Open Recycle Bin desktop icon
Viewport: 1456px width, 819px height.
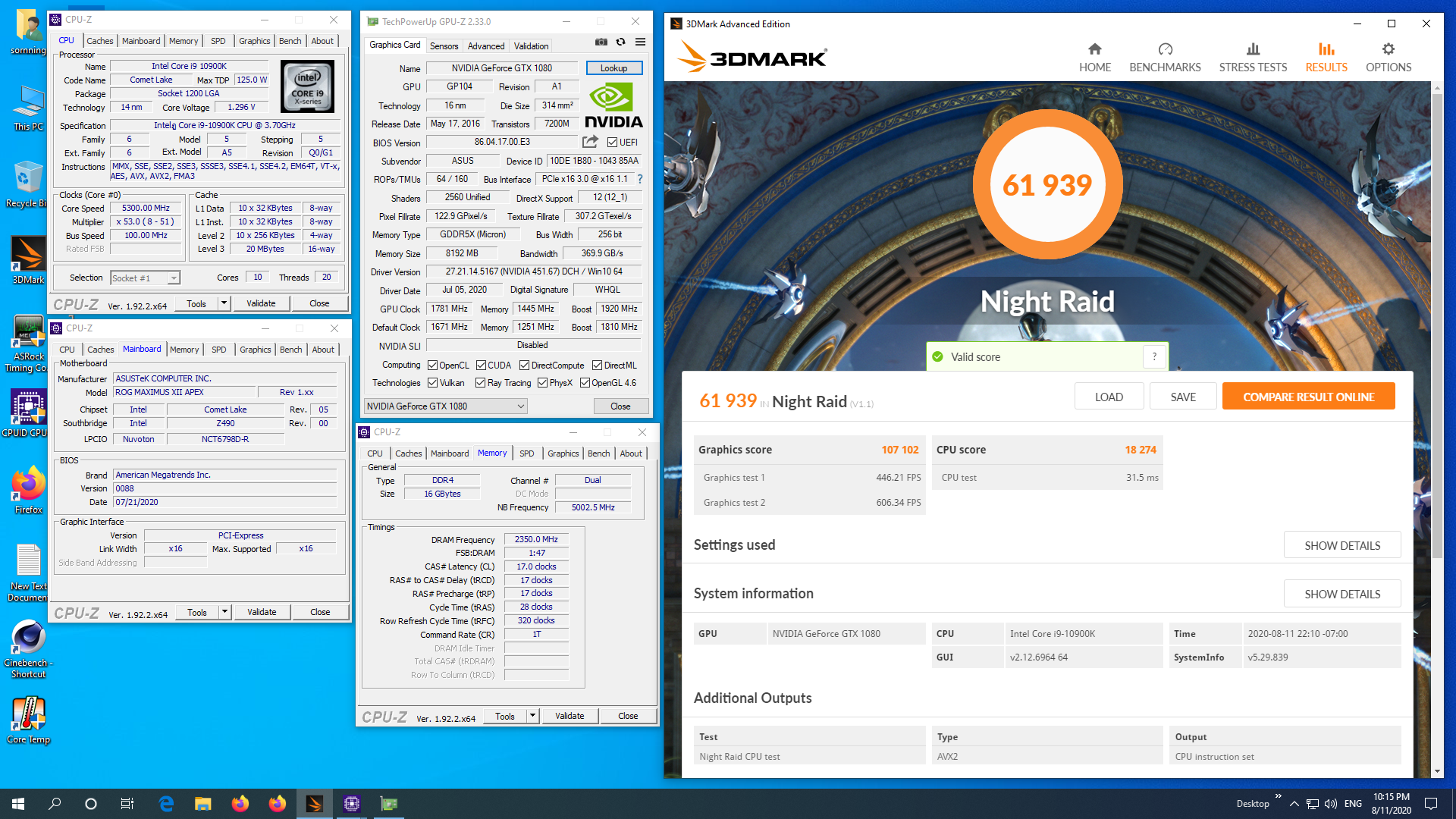pos(28,184)
